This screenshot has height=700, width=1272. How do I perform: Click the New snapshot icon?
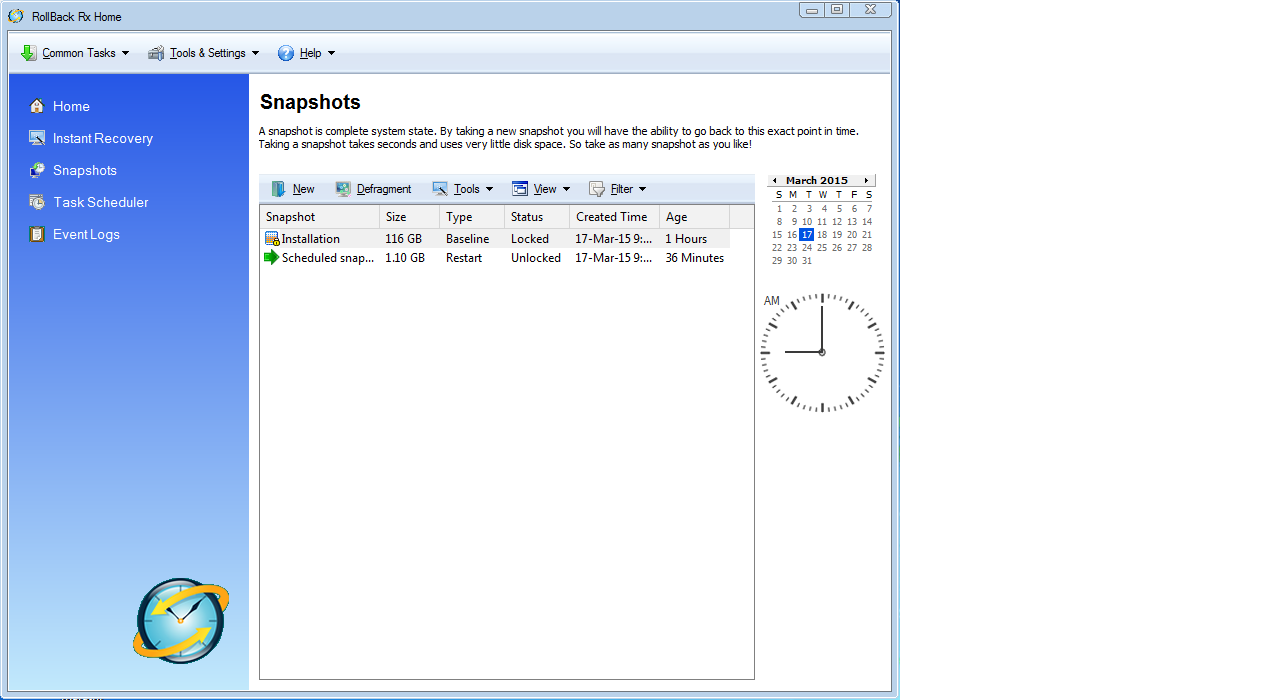click(279, 189)
